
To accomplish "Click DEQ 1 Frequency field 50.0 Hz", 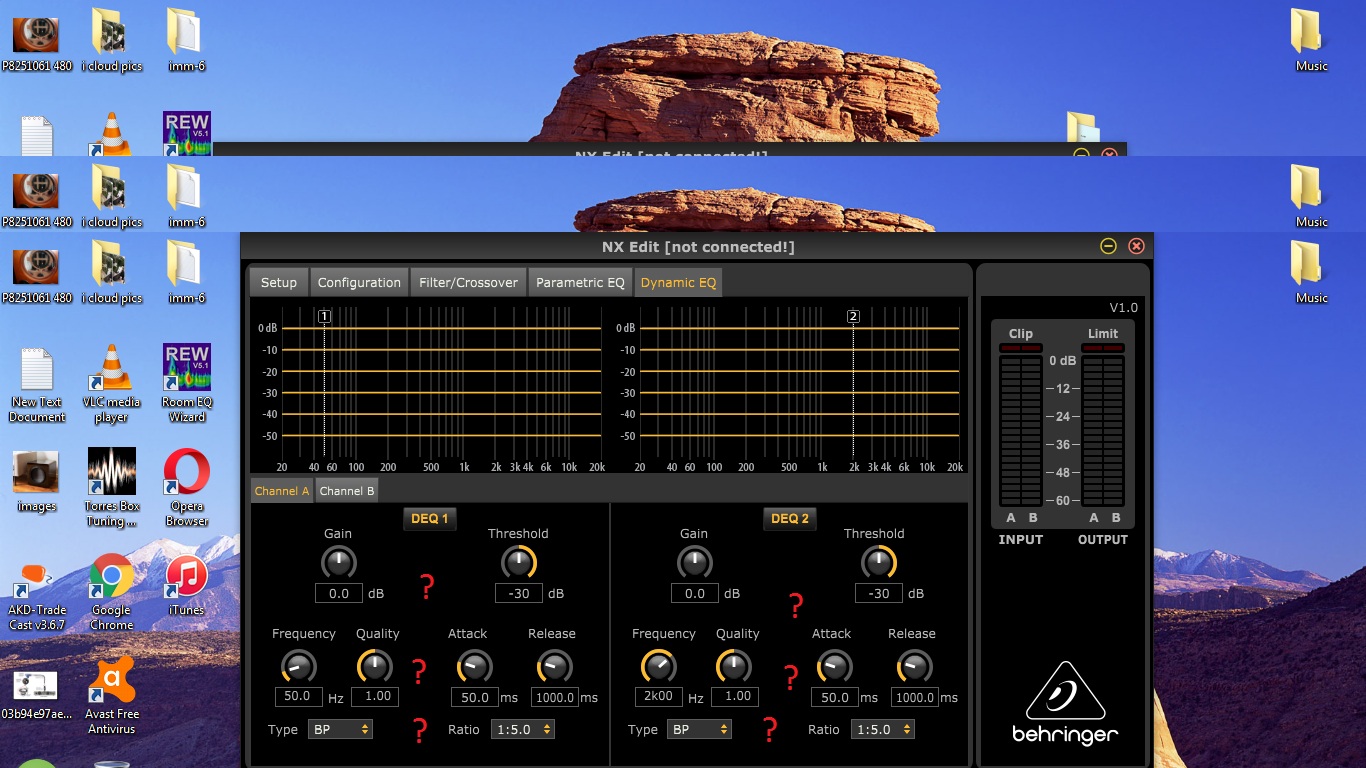I will point(298,696).
